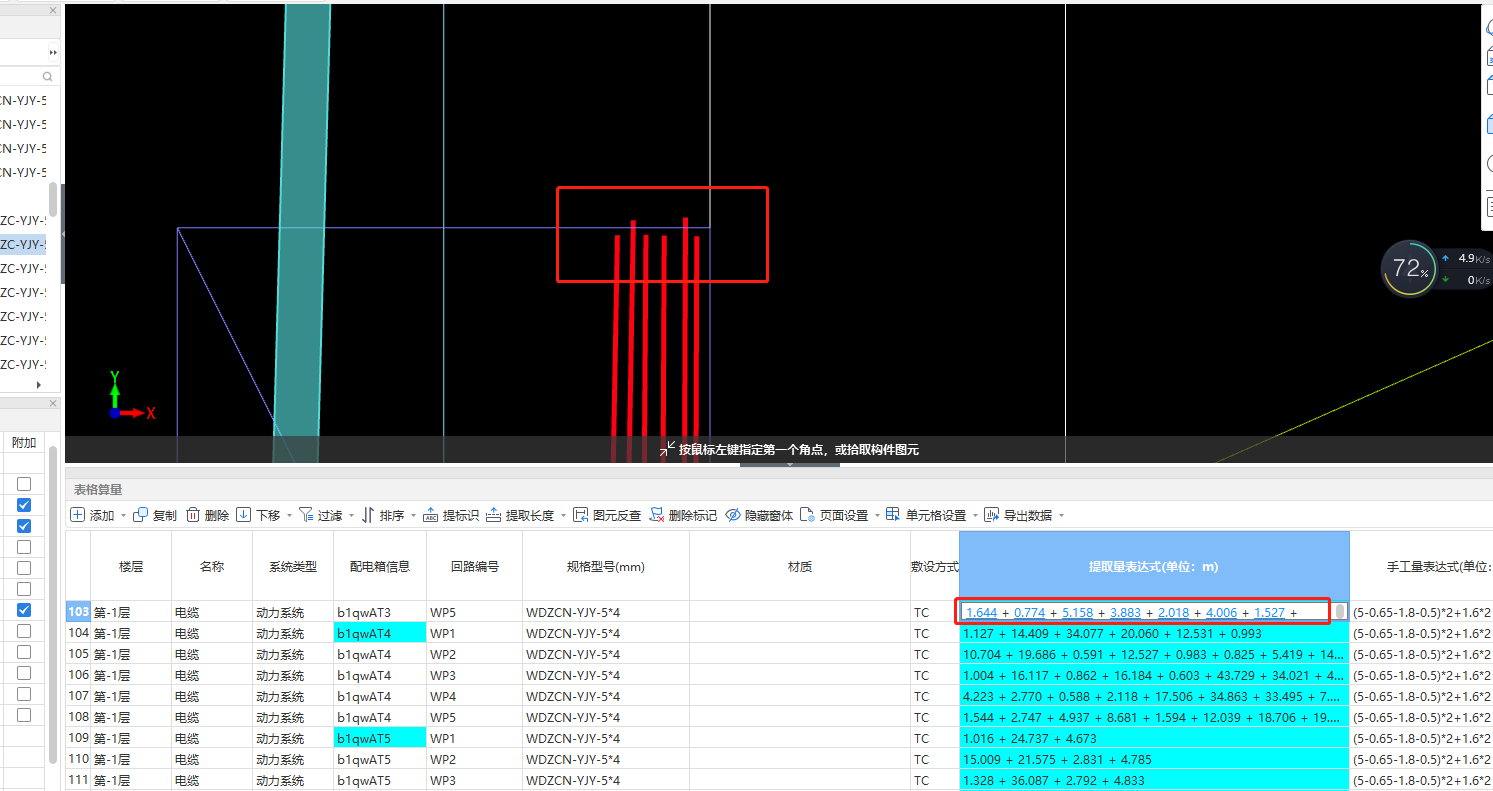Select the highlighted ZC-YJY row in left list
Viewport: 1493px width, 791px height.
(x=23, y=244)
